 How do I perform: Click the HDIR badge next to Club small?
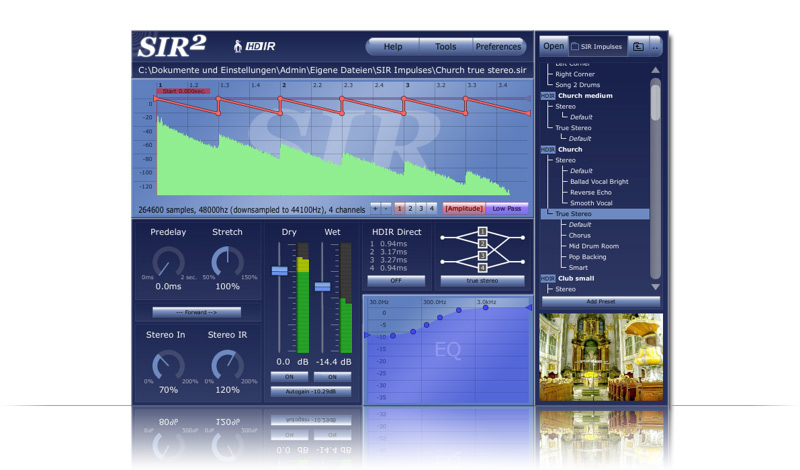(x=548, y=279)
